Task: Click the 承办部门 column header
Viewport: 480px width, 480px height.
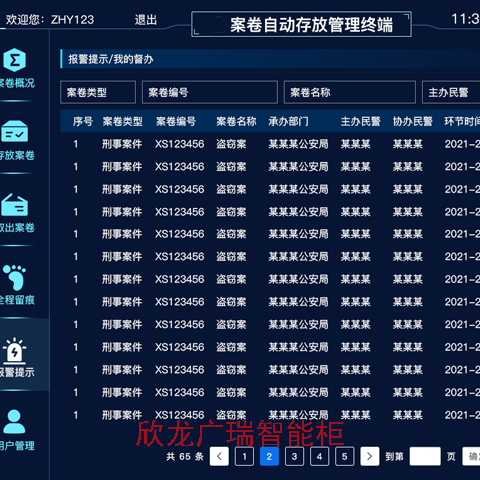Action: click(288, 121)
